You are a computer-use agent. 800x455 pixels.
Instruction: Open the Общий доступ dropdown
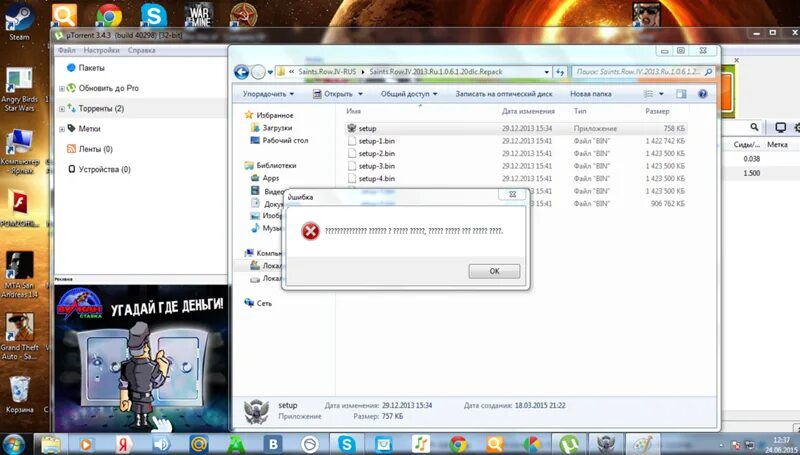coord(409,94)
